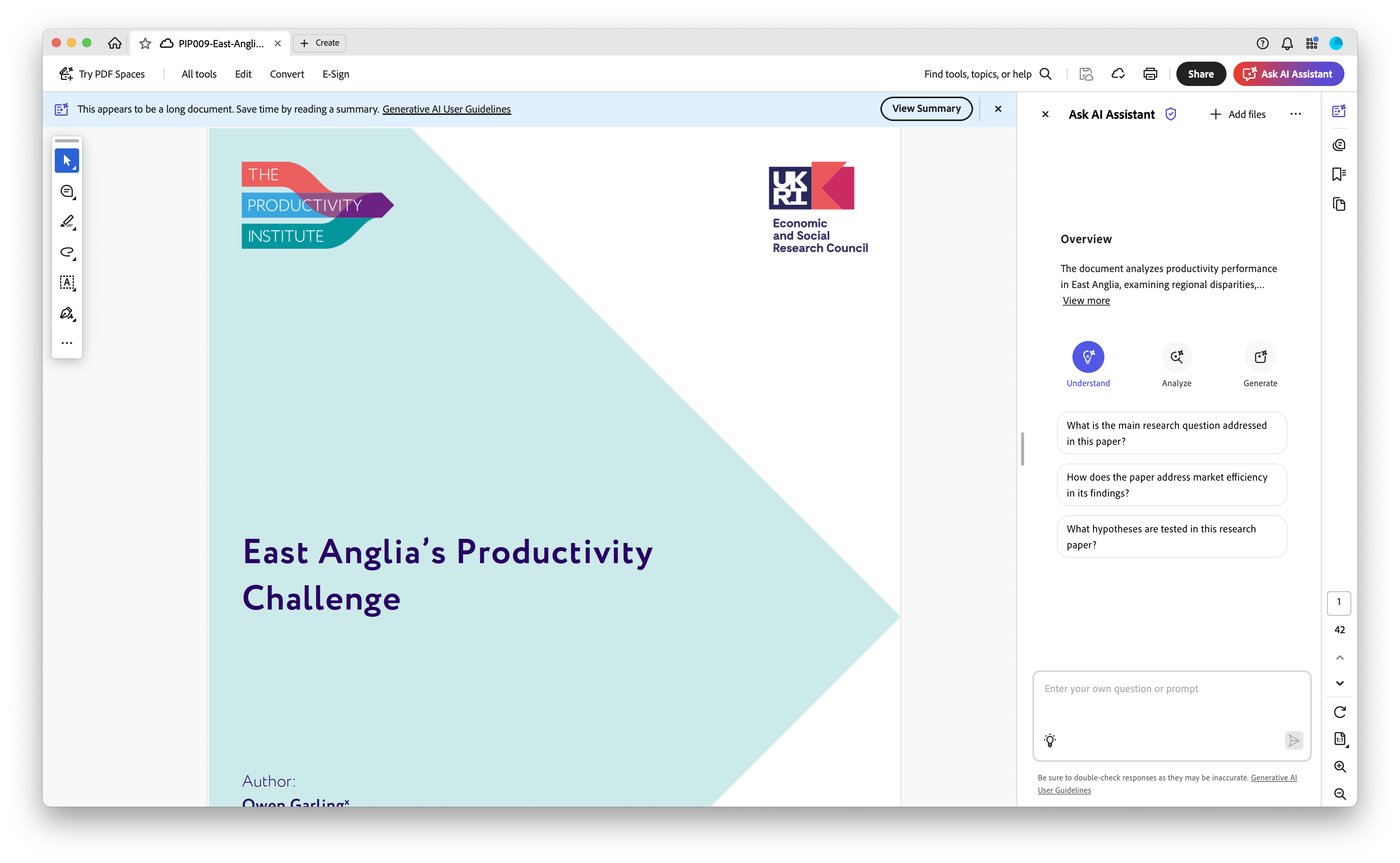This screenshot has width=1400, height=863.
Task: Click the print icon in the top toolbar
Action: click(x=1150, y=74)
